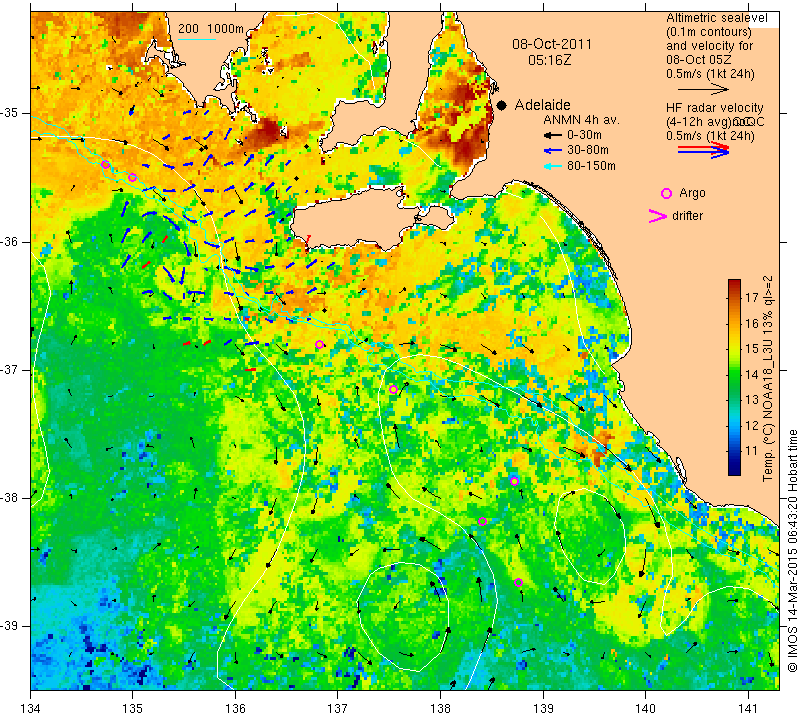This screenshot has width=800, height=720.
Task: Click the longitude 139 axis label
Action: pos(543,709)
